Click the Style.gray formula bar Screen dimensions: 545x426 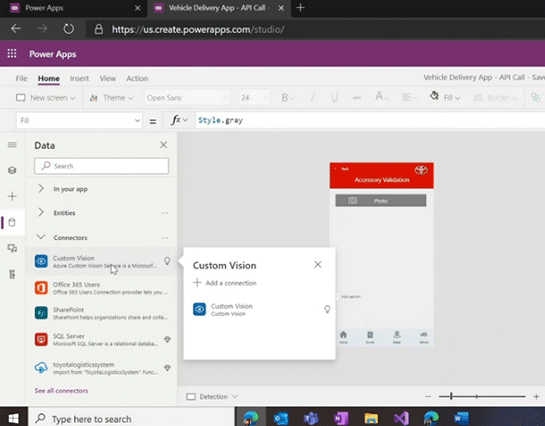click(x=370, y=120)
